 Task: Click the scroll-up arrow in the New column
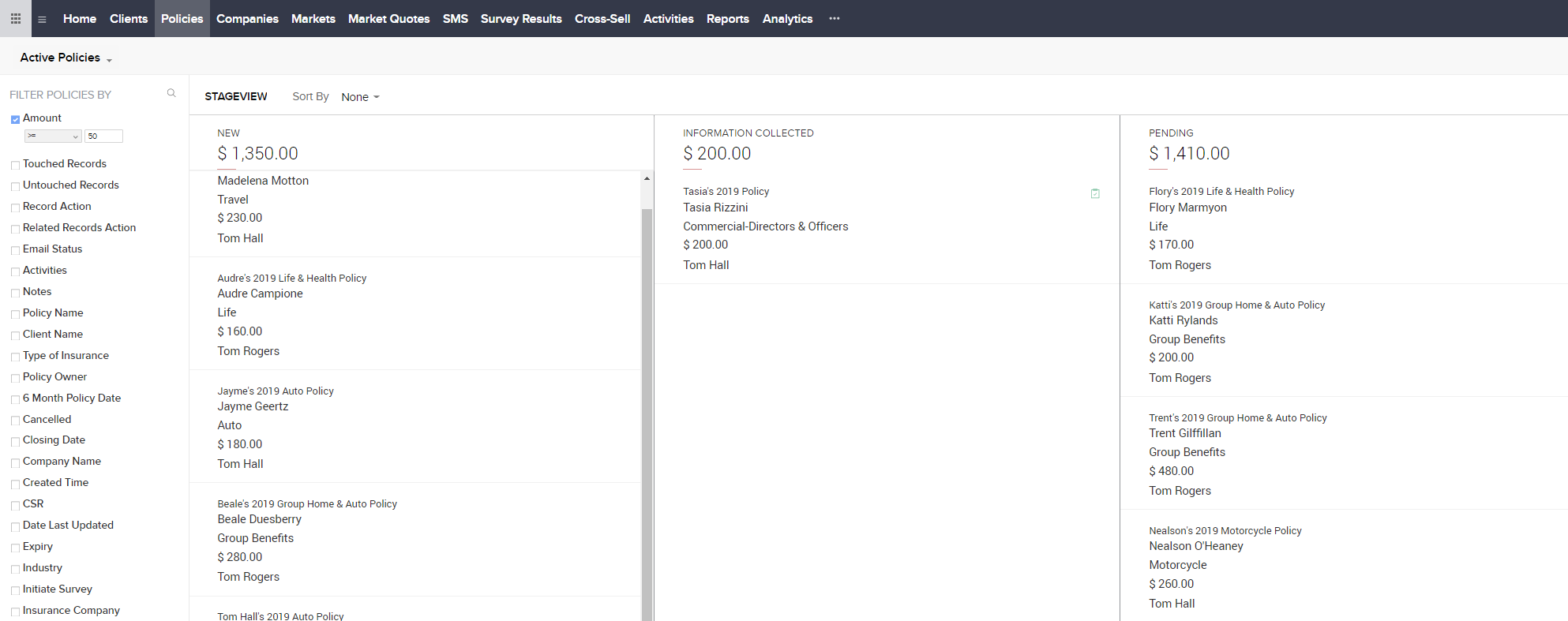tap(647, 178)
